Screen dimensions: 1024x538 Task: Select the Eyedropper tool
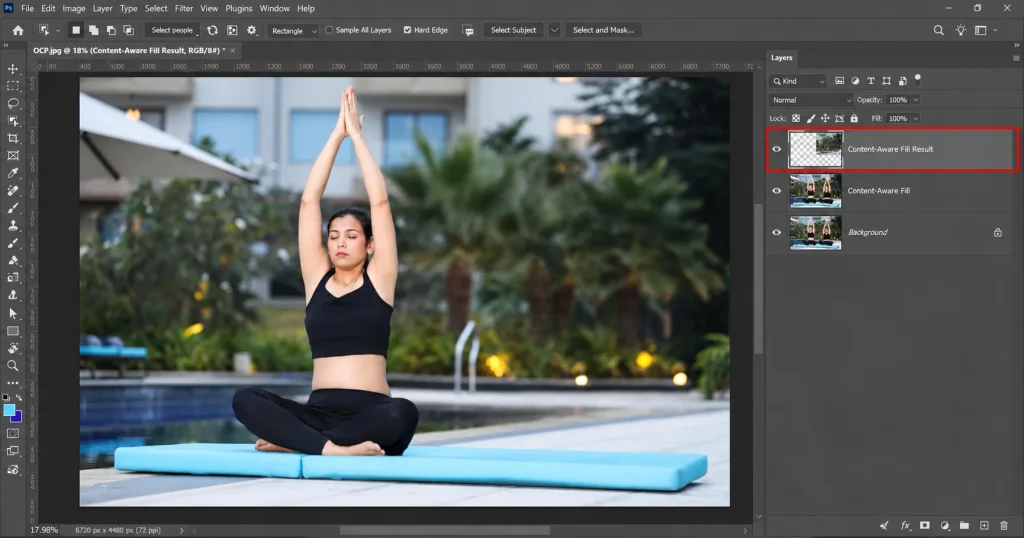point(12,173)
